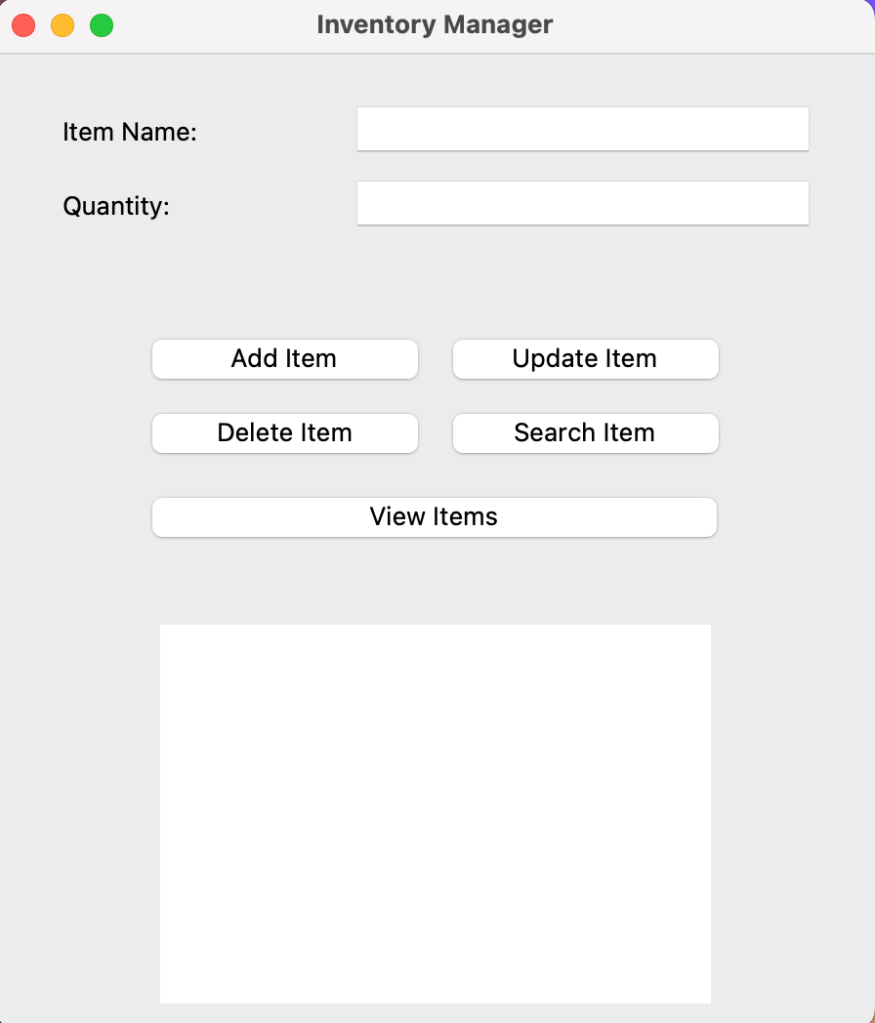875x1023 pixels.
Task: Click the Item Name text field
Action: tap(582, 129)
